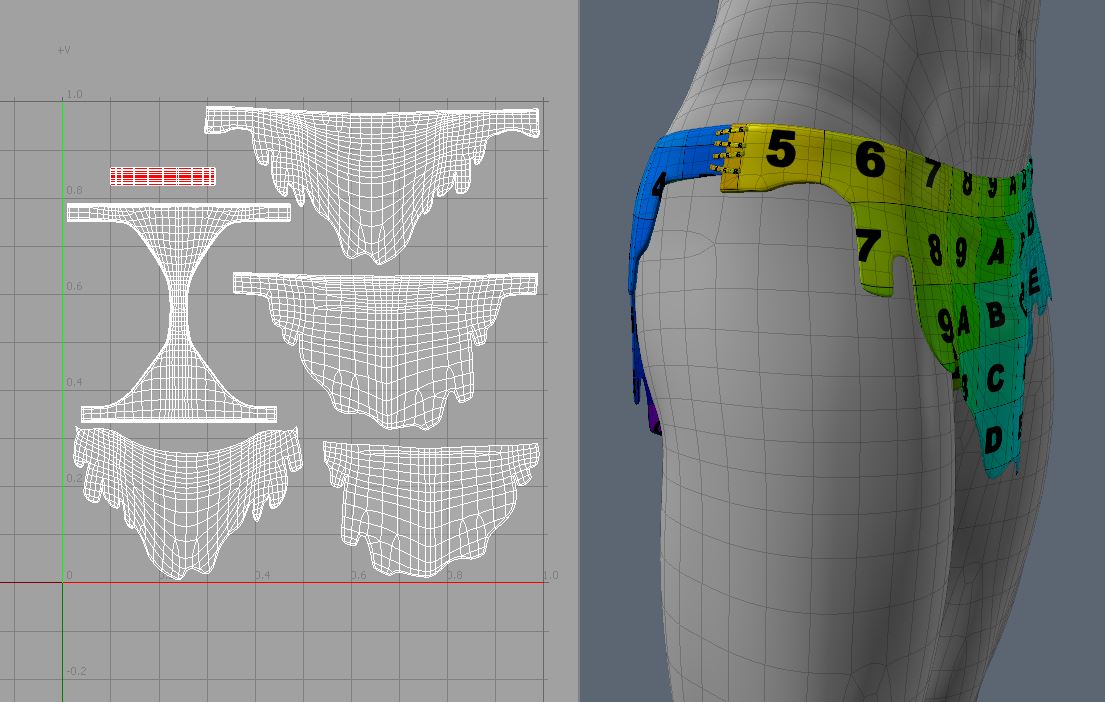Click the large D tile at cloth bottom
Image resolution: width=1105 pixels, height=702 pixels.
tap(993, 438)
